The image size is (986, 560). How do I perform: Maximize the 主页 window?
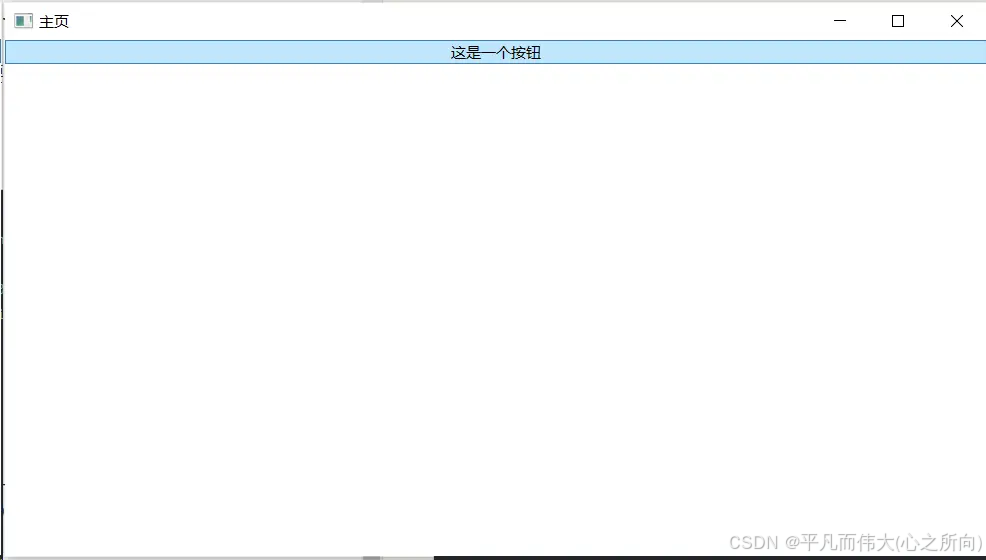click(898, 21)
